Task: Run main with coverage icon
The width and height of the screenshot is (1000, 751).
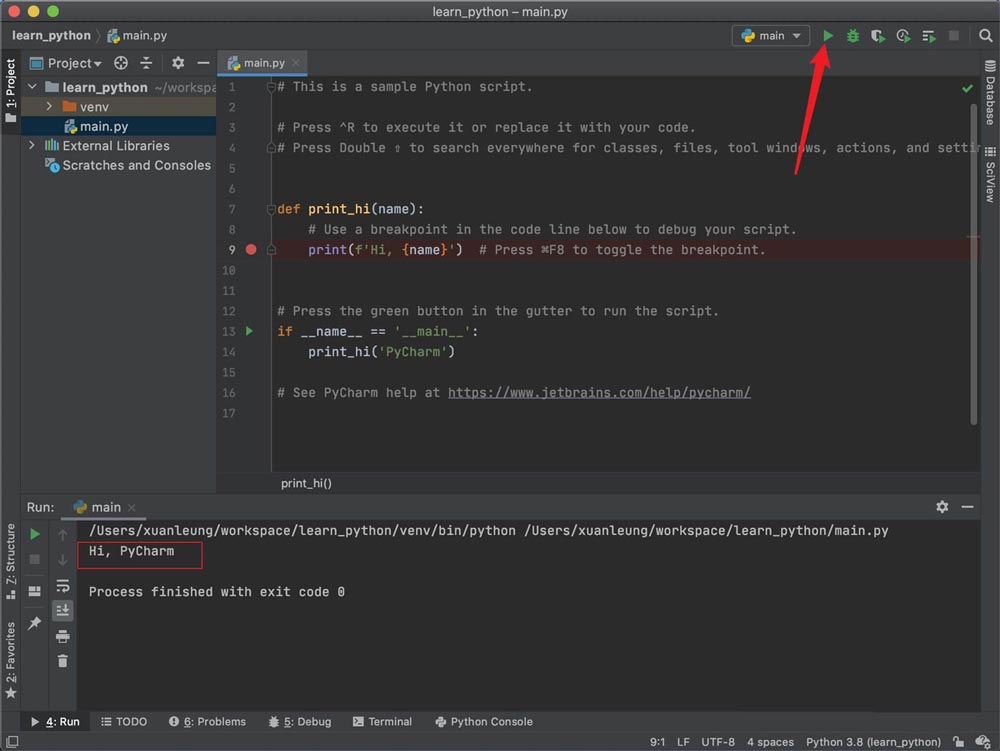Action: pos(878,36)
